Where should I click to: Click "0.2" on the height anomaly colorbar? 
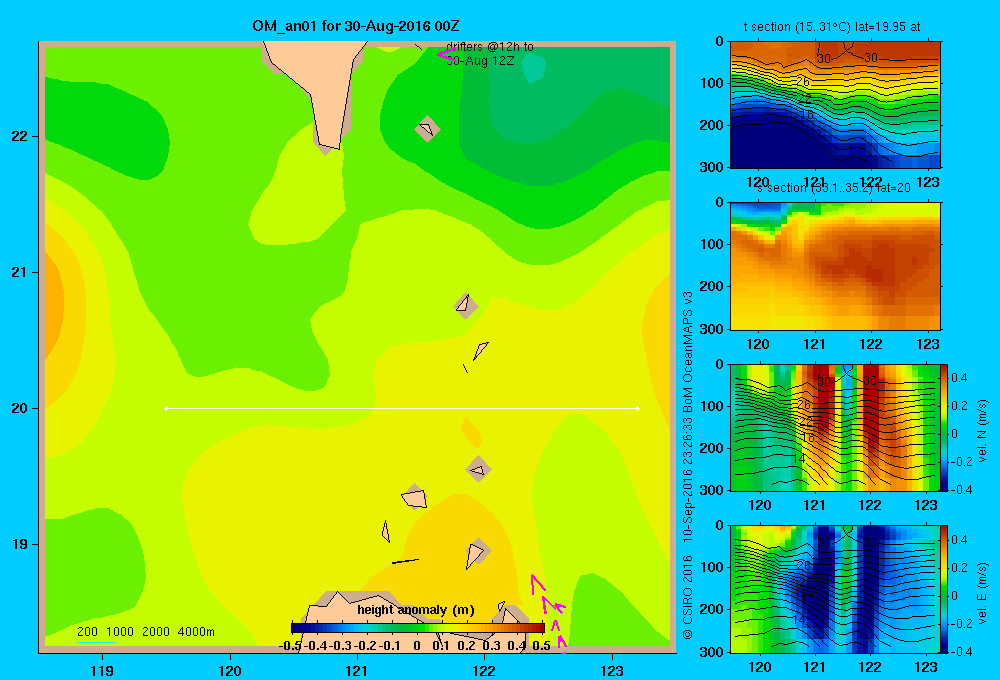pyautogui.click(x=466, y=646)
